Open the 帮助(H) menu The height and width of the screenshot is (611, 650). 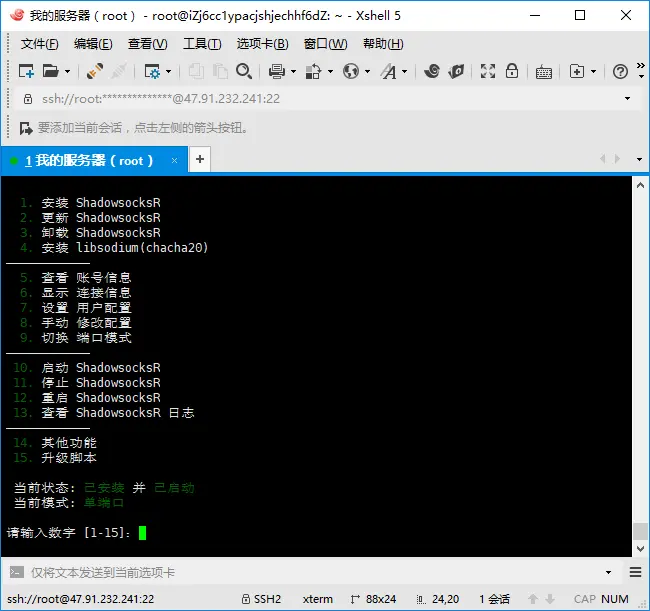coord(383,44)
